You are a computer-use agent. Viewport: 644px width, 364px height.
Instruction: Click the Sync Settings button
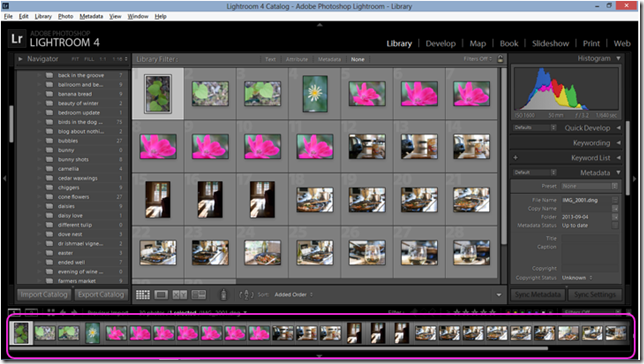click(x=595, y=295)
